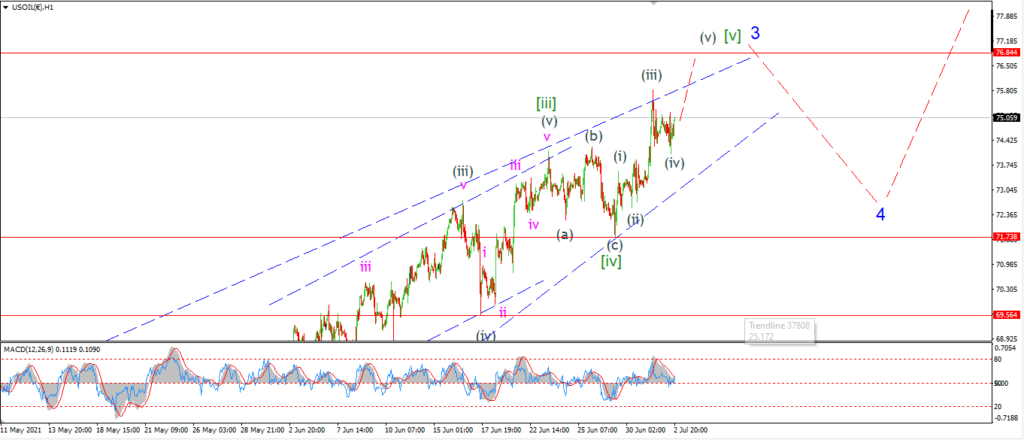
Task: Select the chart shift triangle marker at top
Action: [x=654, y=2]
